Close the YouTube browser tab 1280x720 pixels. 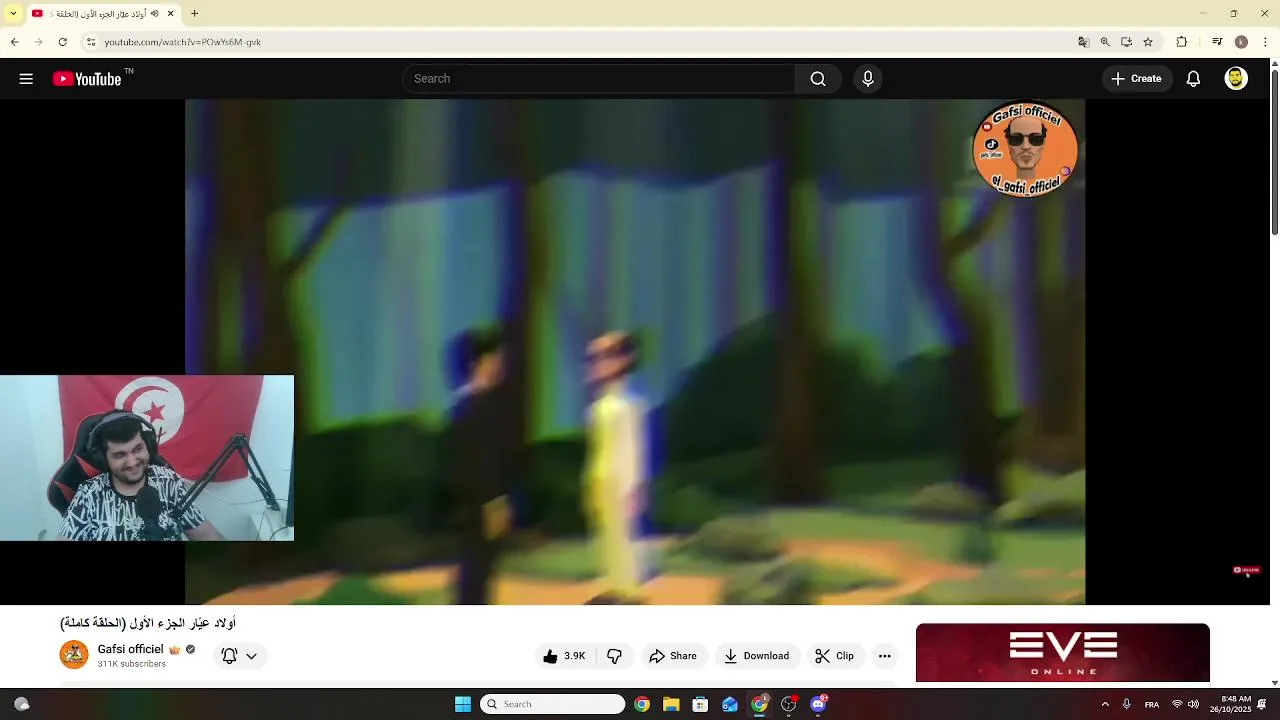pyautogui.click(x=170, y=14)
